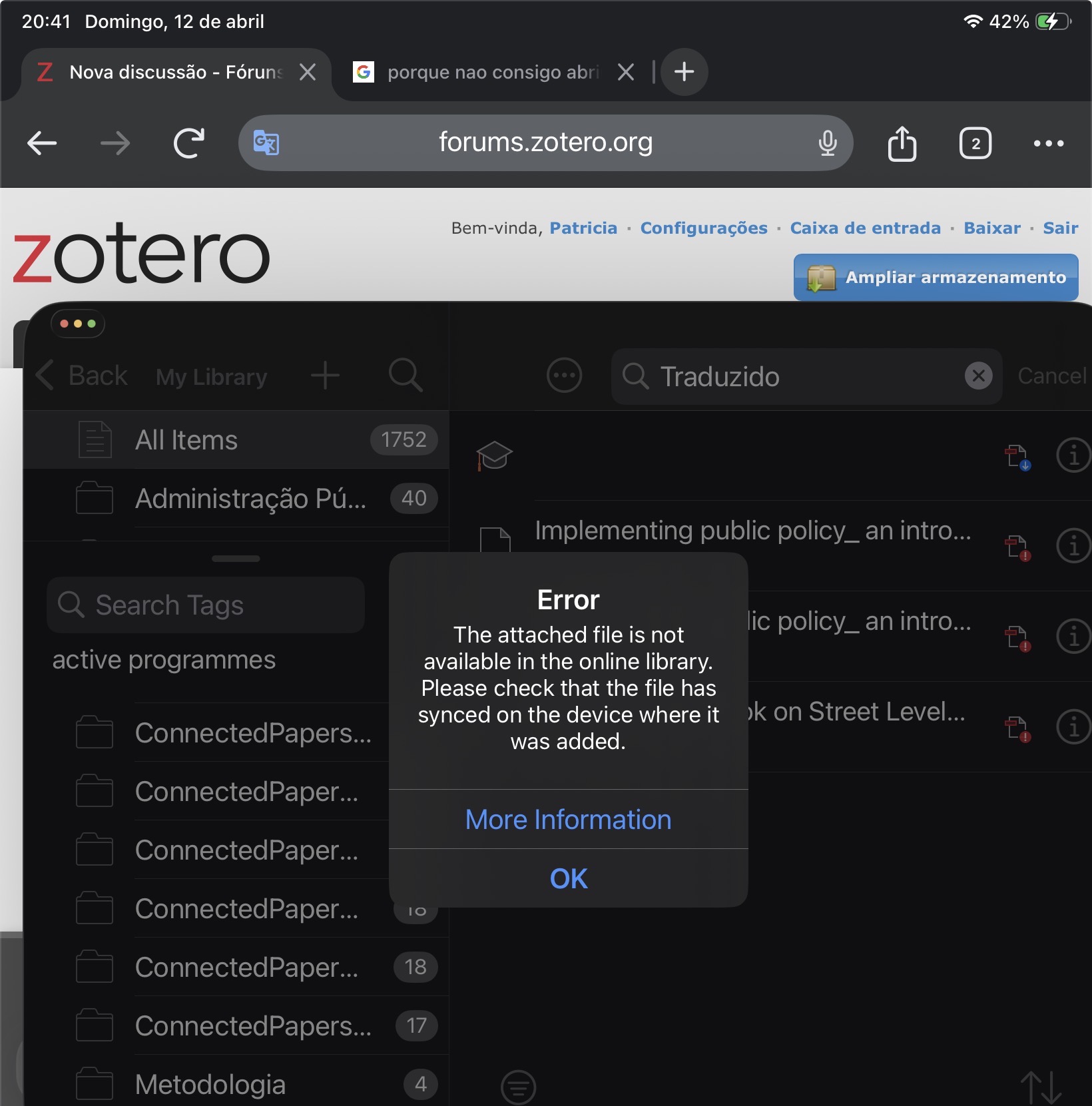Click the Ampliar armazenamento button
Screen dimensions: 1092x1106
coord(936,277)
